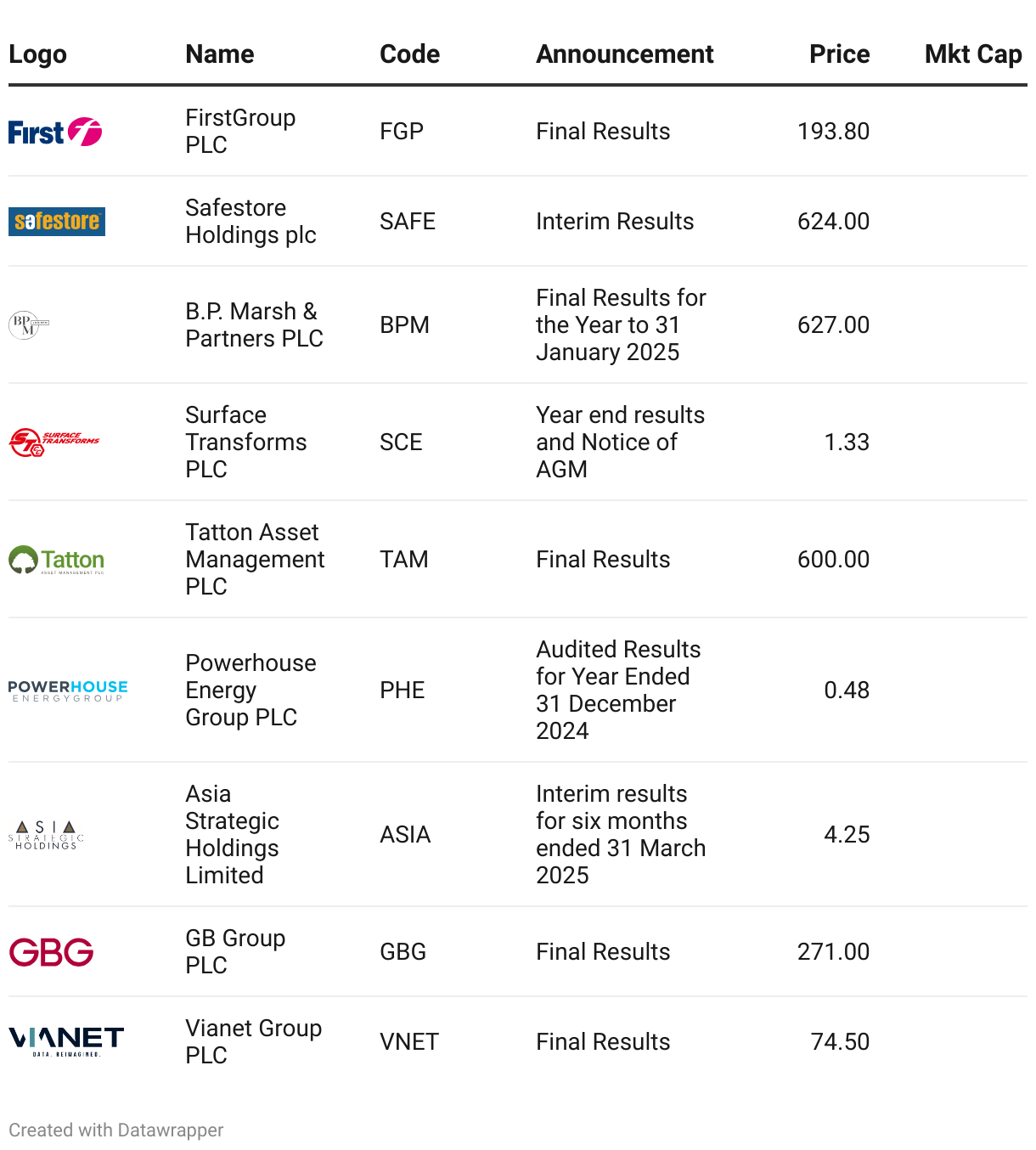Select the Safestore Holdings plc name
Image resolution: width=1036 pixels, height=1150 pixels.
[x=251, y=222]
